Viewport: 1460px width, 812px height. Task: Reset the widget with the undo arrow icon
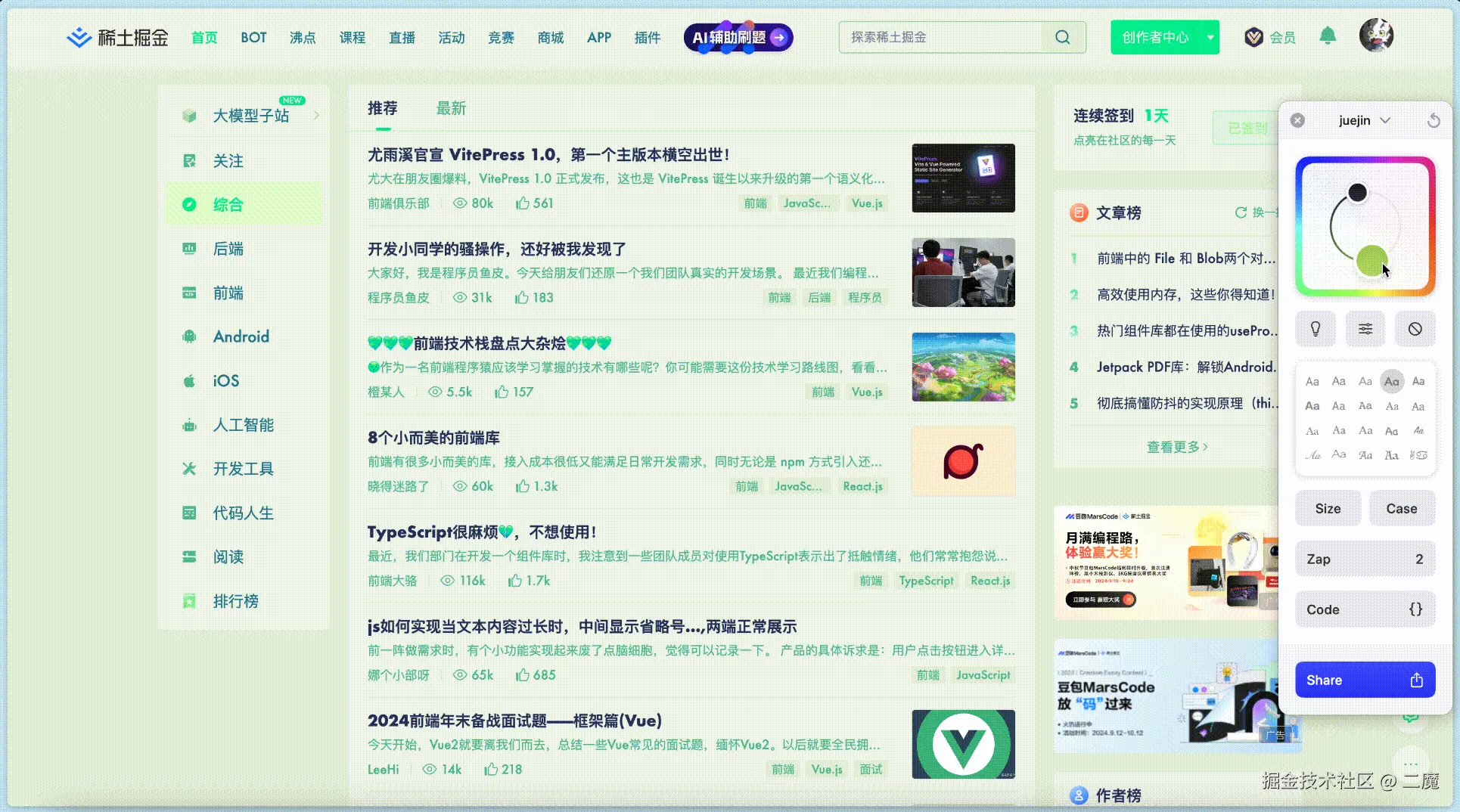click(x=1434, y=120)
